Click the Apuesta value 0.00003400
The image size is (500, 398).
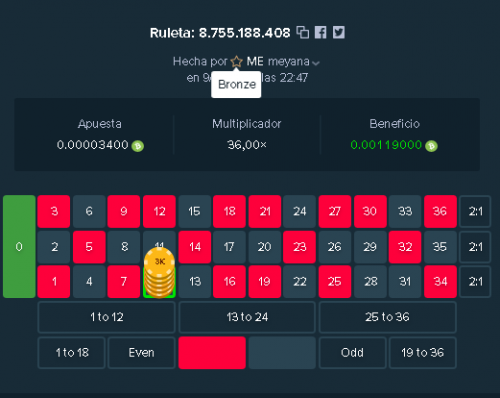92,145
